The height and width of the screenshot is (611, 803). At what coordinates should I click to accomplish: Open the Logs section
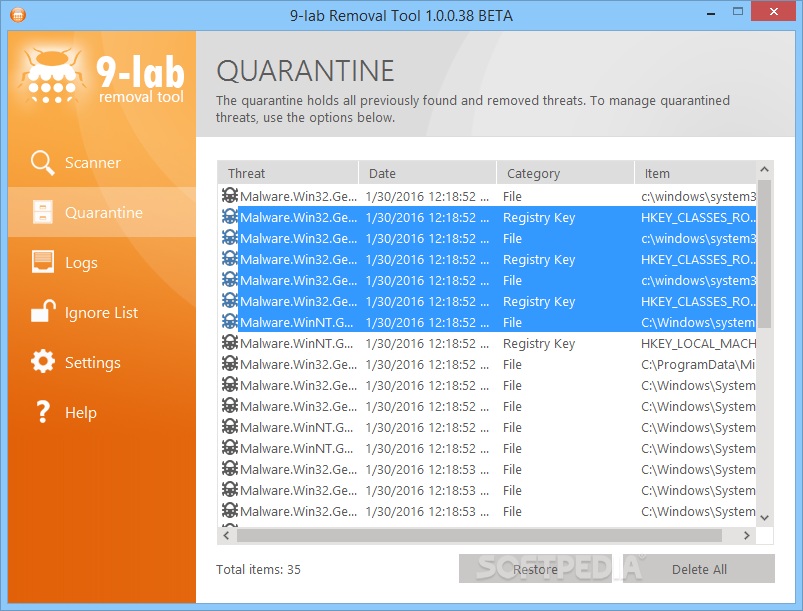click(x=101, y=262)
